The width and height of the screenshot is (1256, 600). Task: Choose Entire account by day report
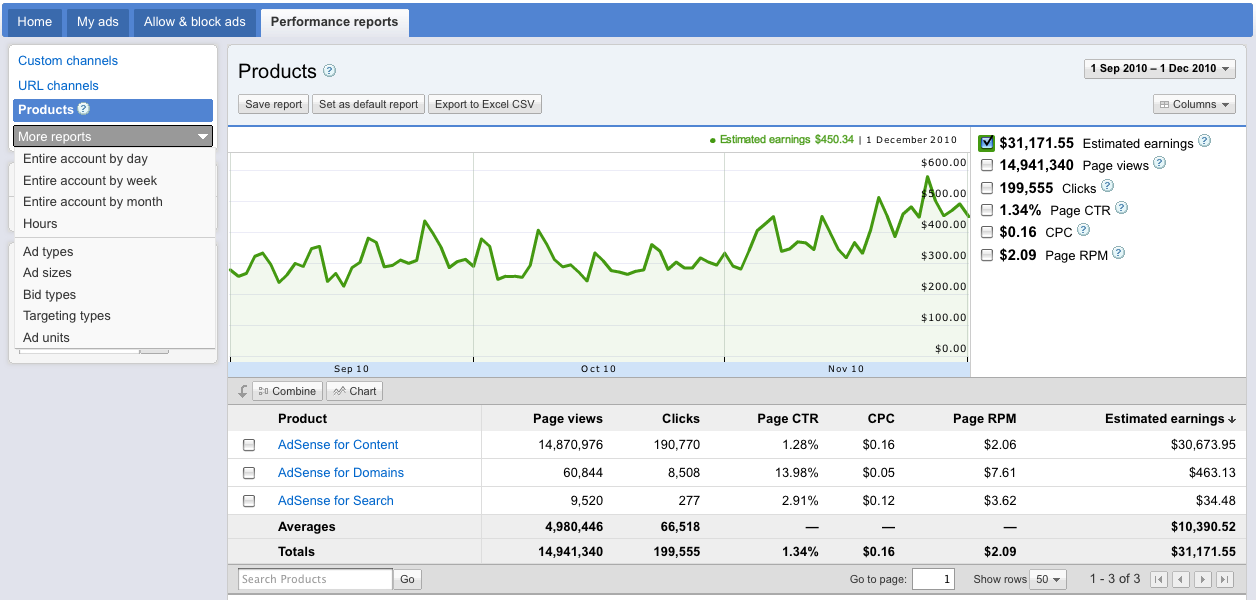[86, 159]
